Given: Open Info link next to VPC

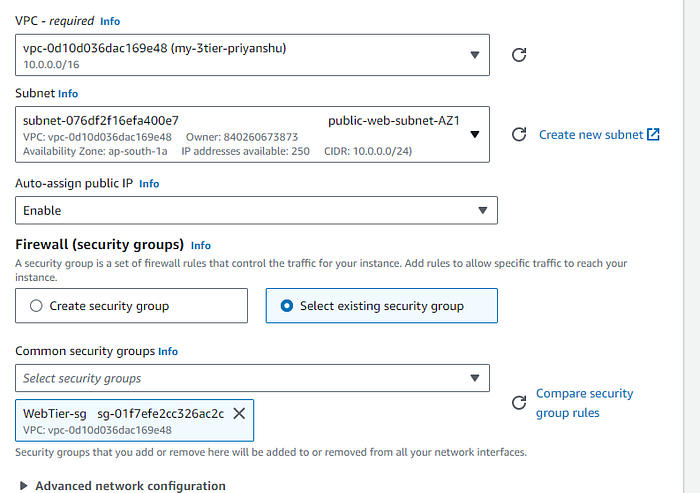Looking at the screenshot, I should [110, 21].
